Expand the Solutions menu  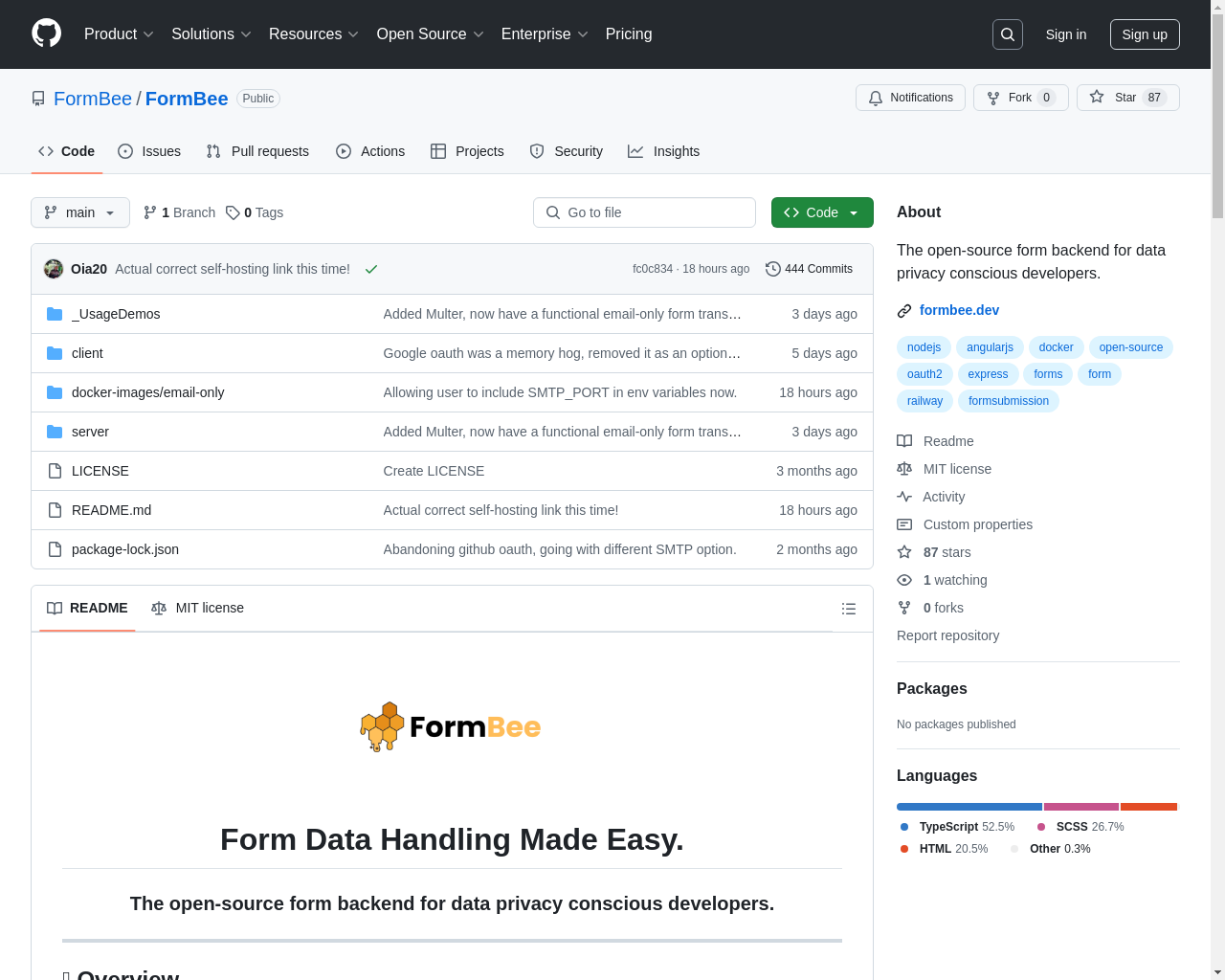[212, 34]
